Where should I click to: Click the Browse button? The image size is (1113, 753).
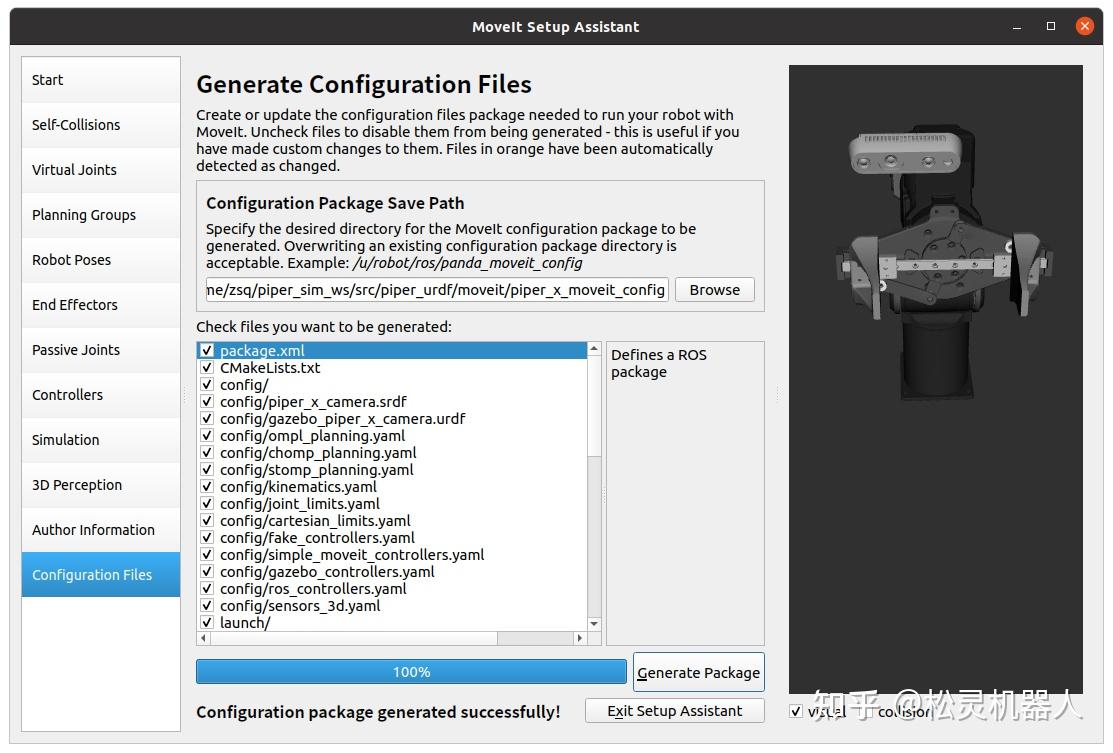(714, 290)
